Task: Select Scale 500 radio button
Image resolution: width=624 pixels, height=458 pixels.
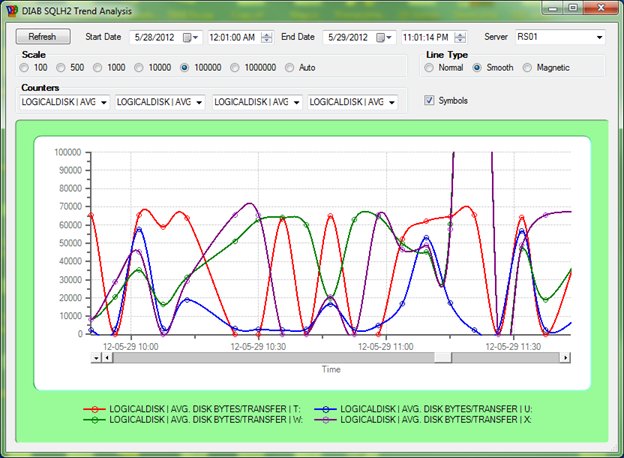Action: (70, 68)
